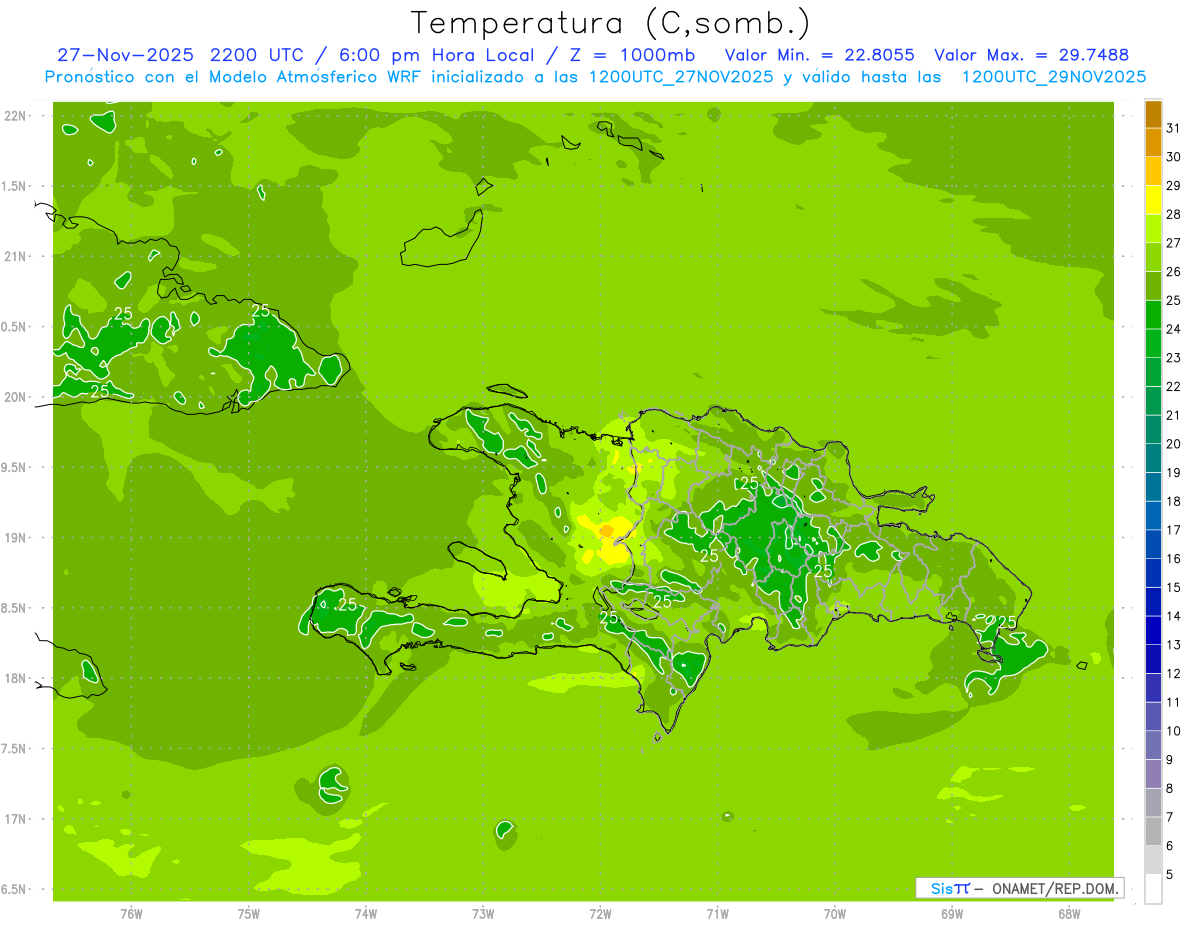Image resolution: width=1200 pixels, height=927 pixels.
Task: Click the '71W' longitude label
Action: [x=717, y=914]
